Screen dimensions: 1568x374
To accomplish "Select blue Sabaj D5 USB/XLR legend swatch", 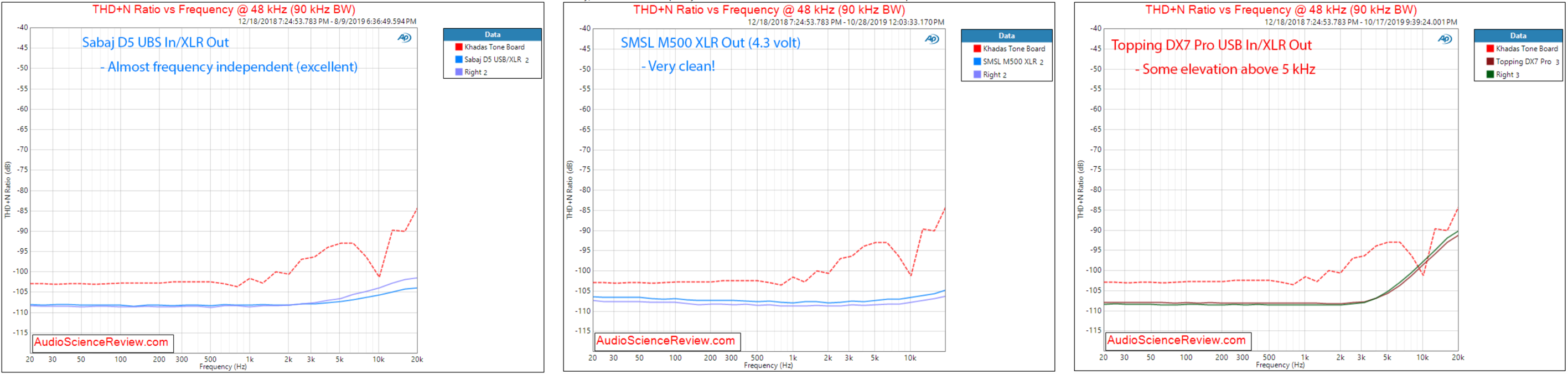I will (459, 60).
